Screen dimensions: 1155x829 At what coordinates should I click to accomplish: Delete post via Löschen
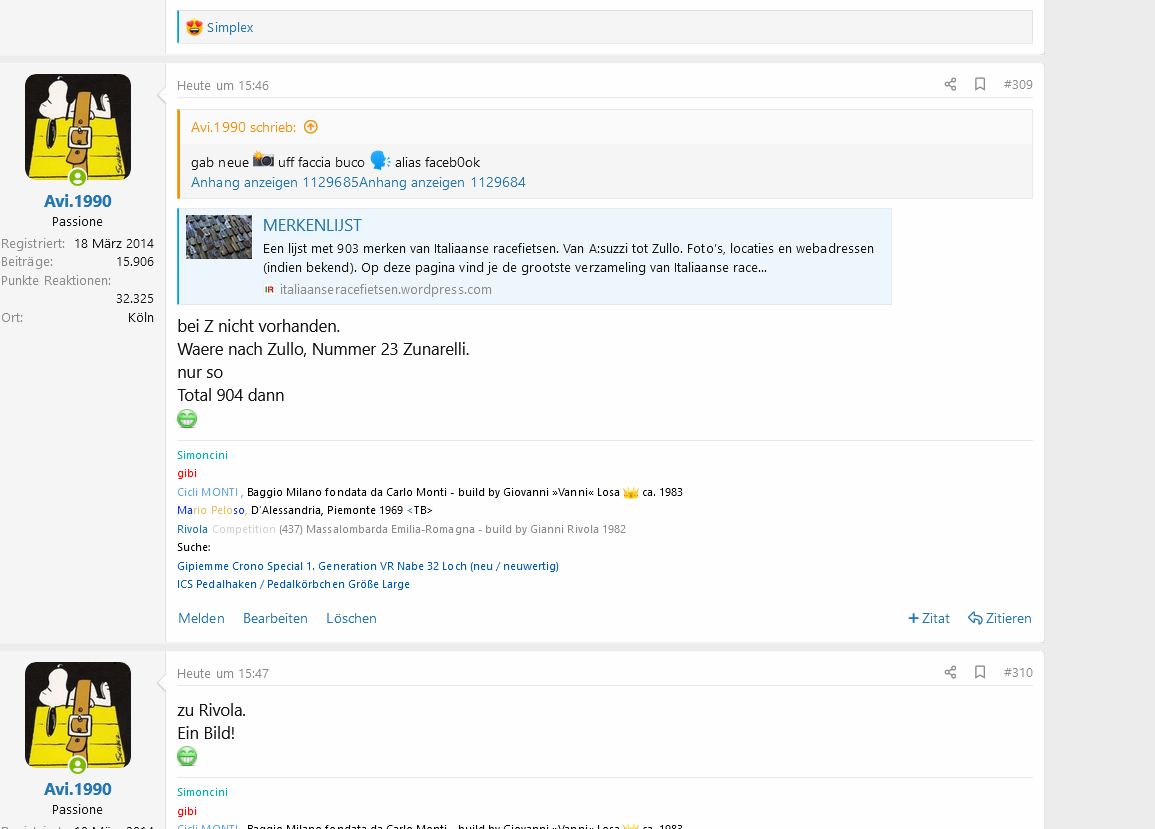click(351, 618)
